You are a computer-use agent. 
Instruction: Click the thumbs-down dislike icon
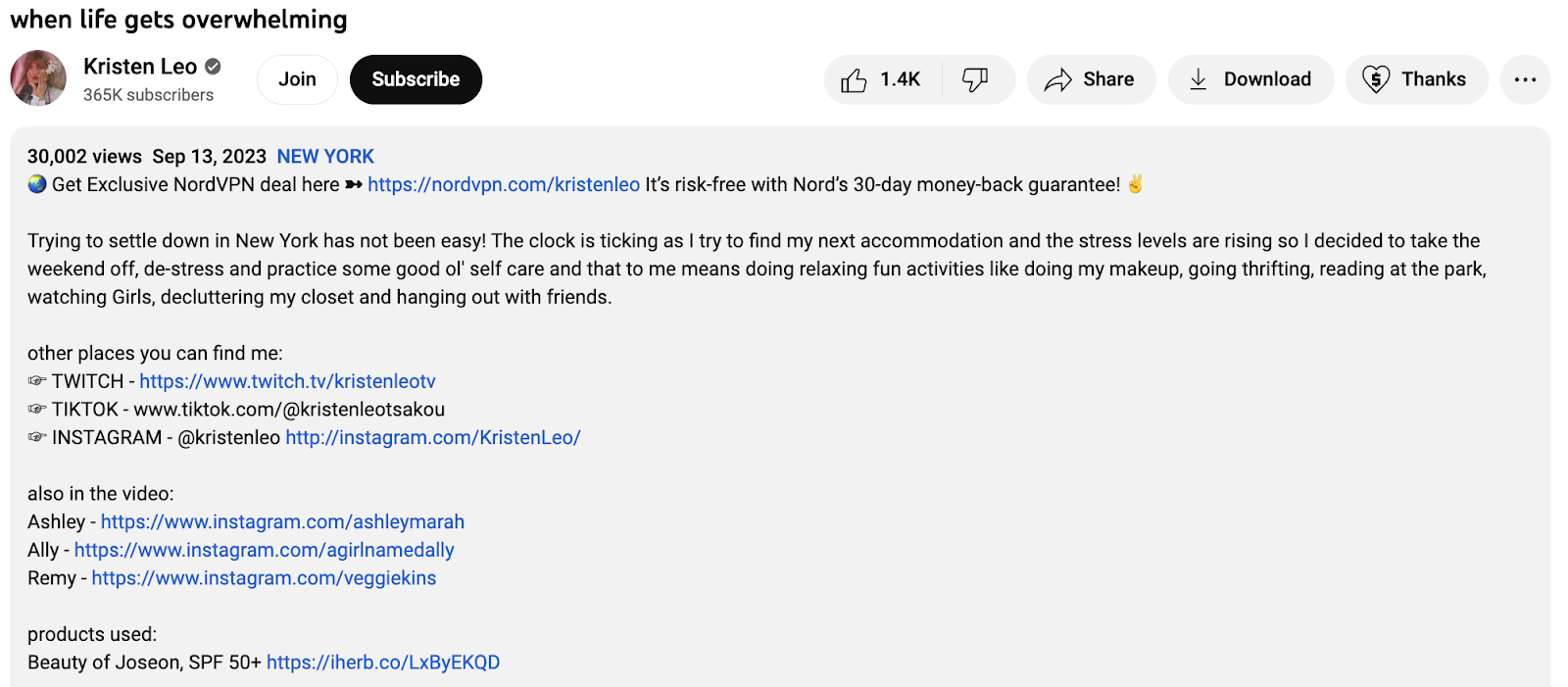coord(975,80)
